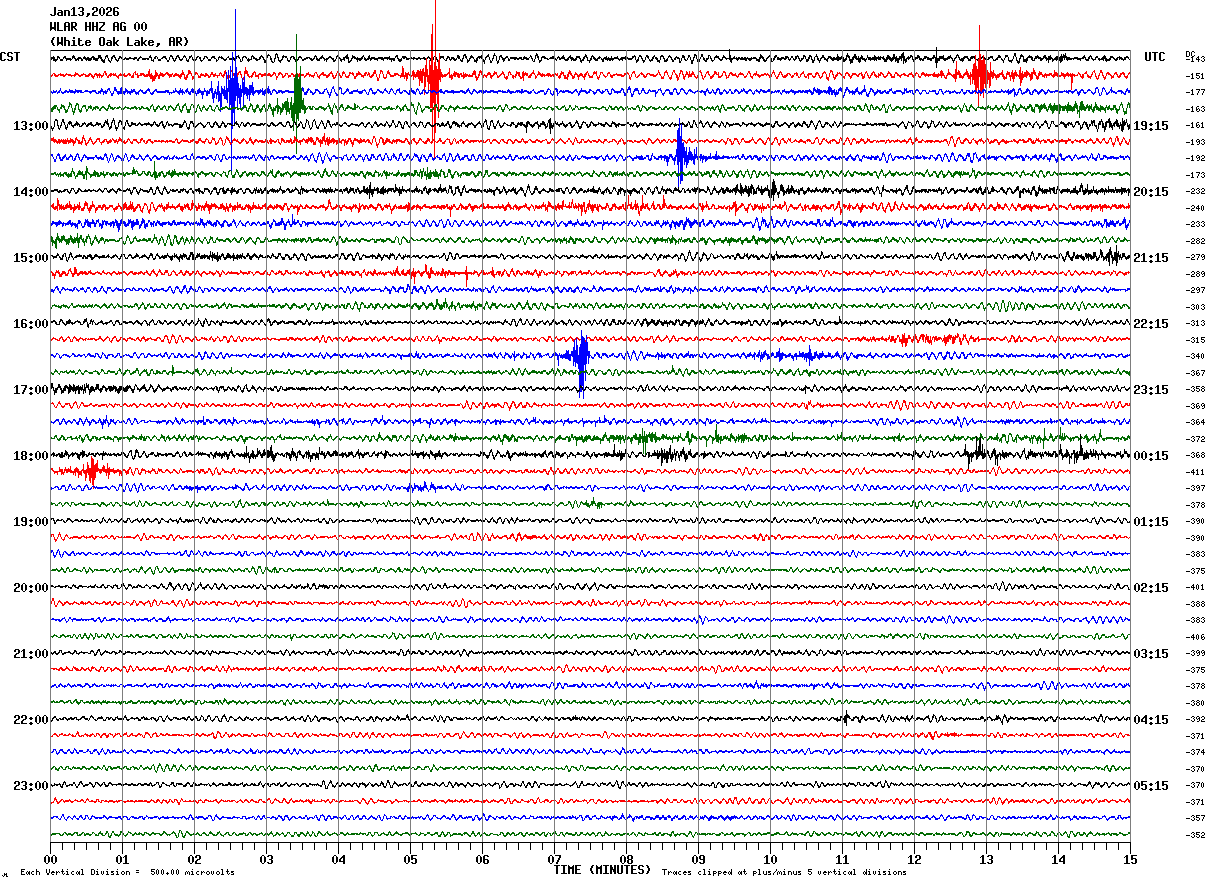This screenshot has width=1210, height=886.
Task: Select the 18:00 CST time label
Action: (30, 456)
